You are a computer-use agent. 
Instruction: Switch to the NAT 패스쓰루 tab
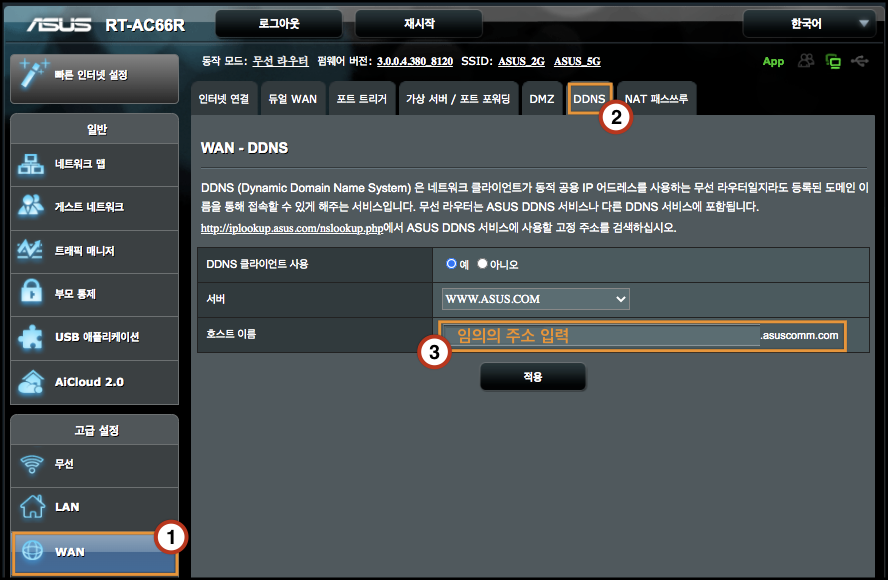coord(656,99)
